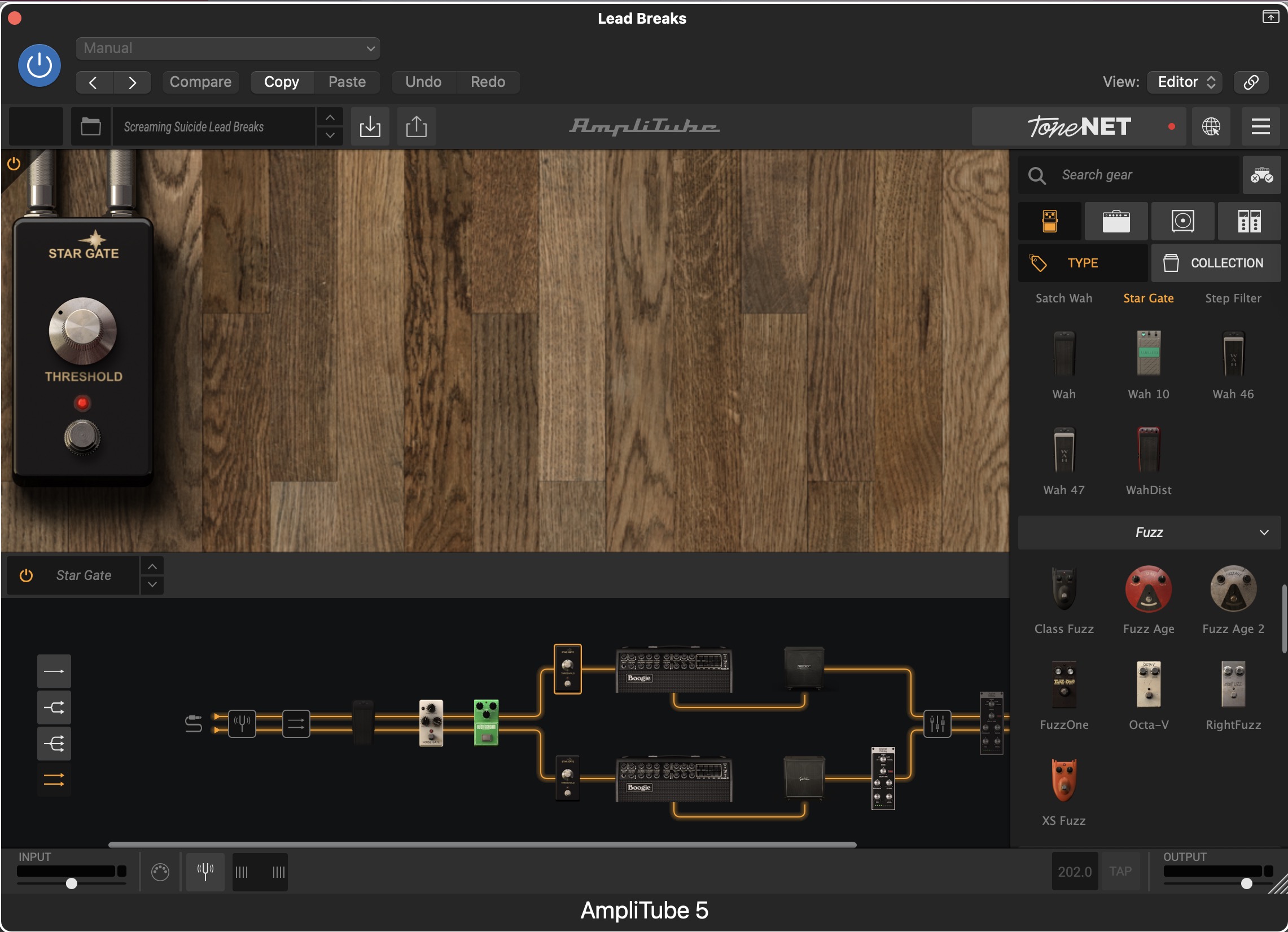Image resolution: width=1288 pixels, height=932 pixels.
Task: Open the Manual preset dropdown
Action: tap(227, 49)
